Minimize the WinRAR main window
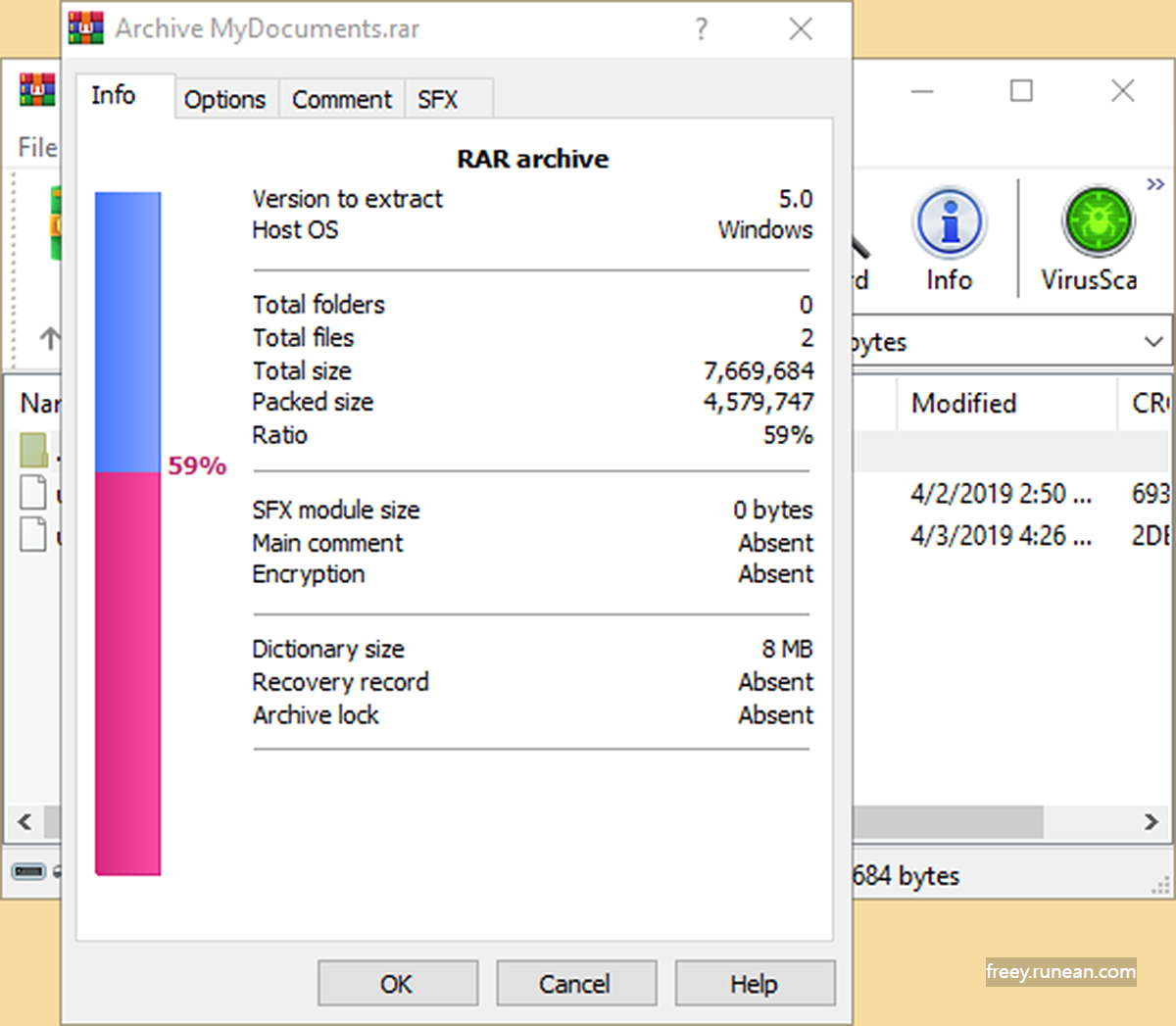This screenshot has height=1026, width=1176. (x=922, y=91)
